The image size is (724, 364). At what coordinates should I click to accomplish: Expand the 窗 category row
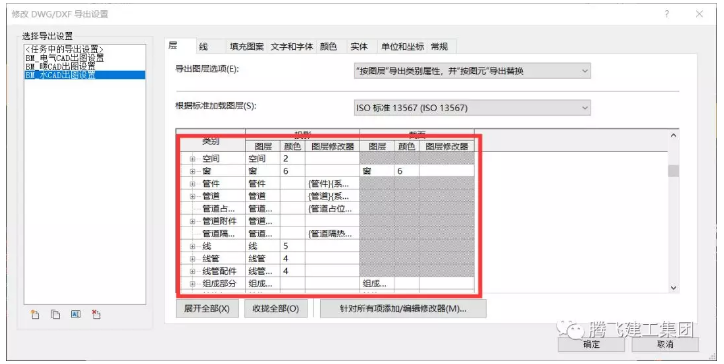(x=193, y=171)
